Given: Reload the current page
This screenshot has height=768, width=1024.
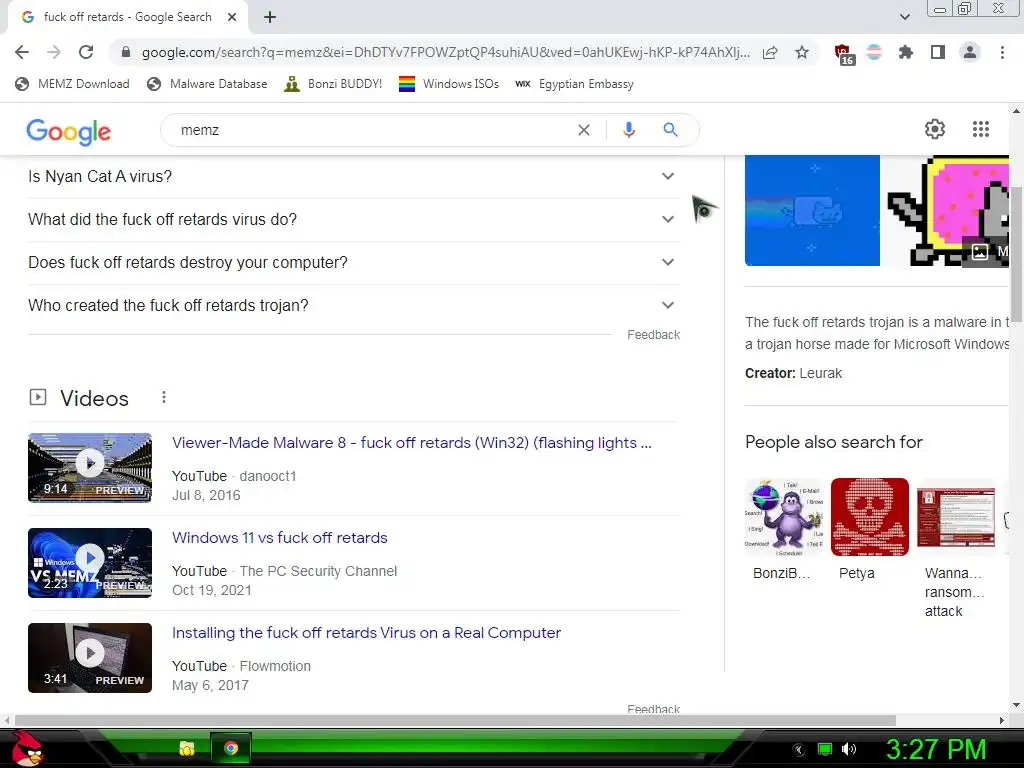Looking at the screenshot, I should tap(86, 52).
